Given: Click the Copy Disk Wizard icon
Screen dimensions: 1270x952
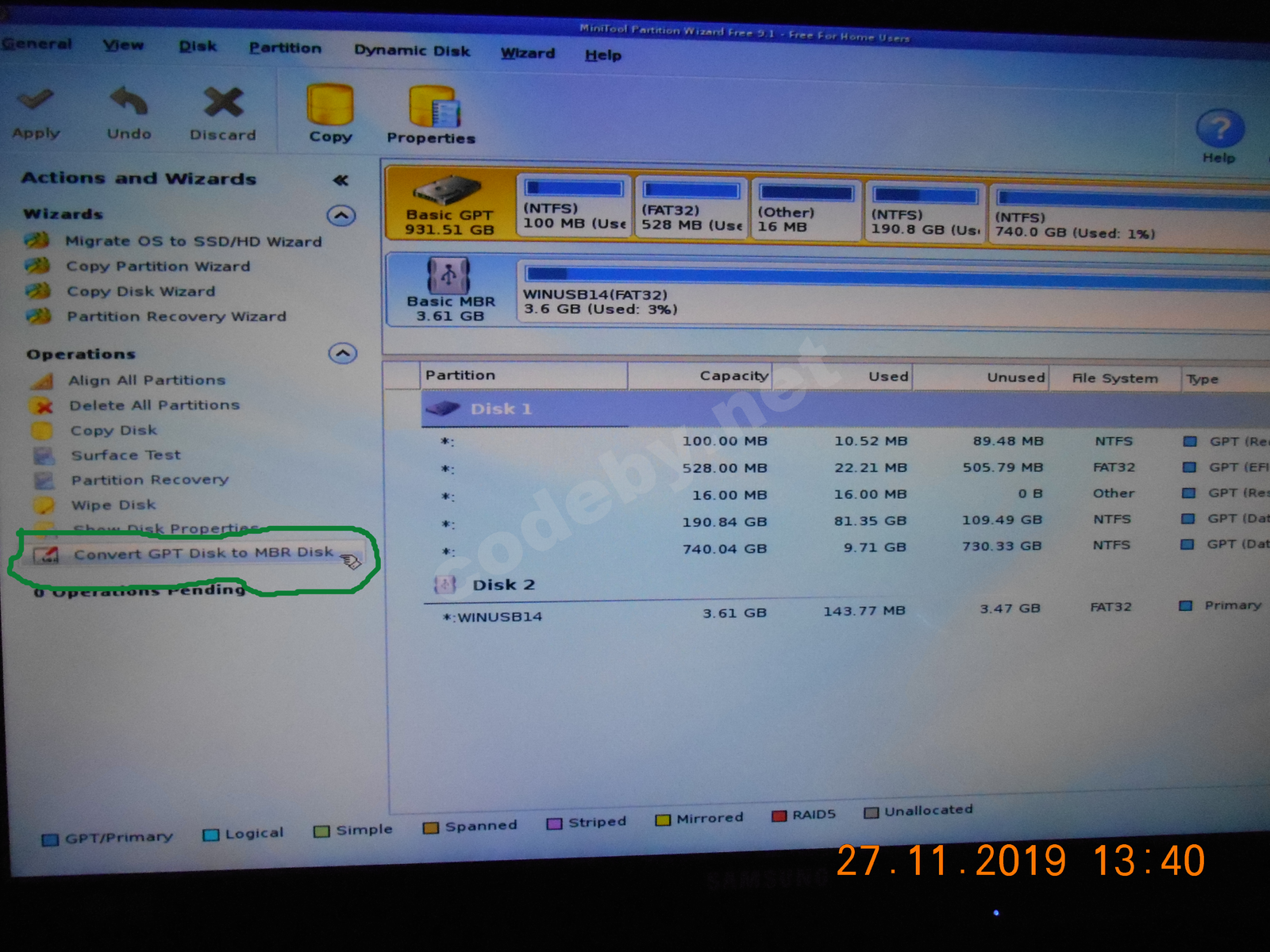Looking at the screenshot, I should click(x=37, y=290).
